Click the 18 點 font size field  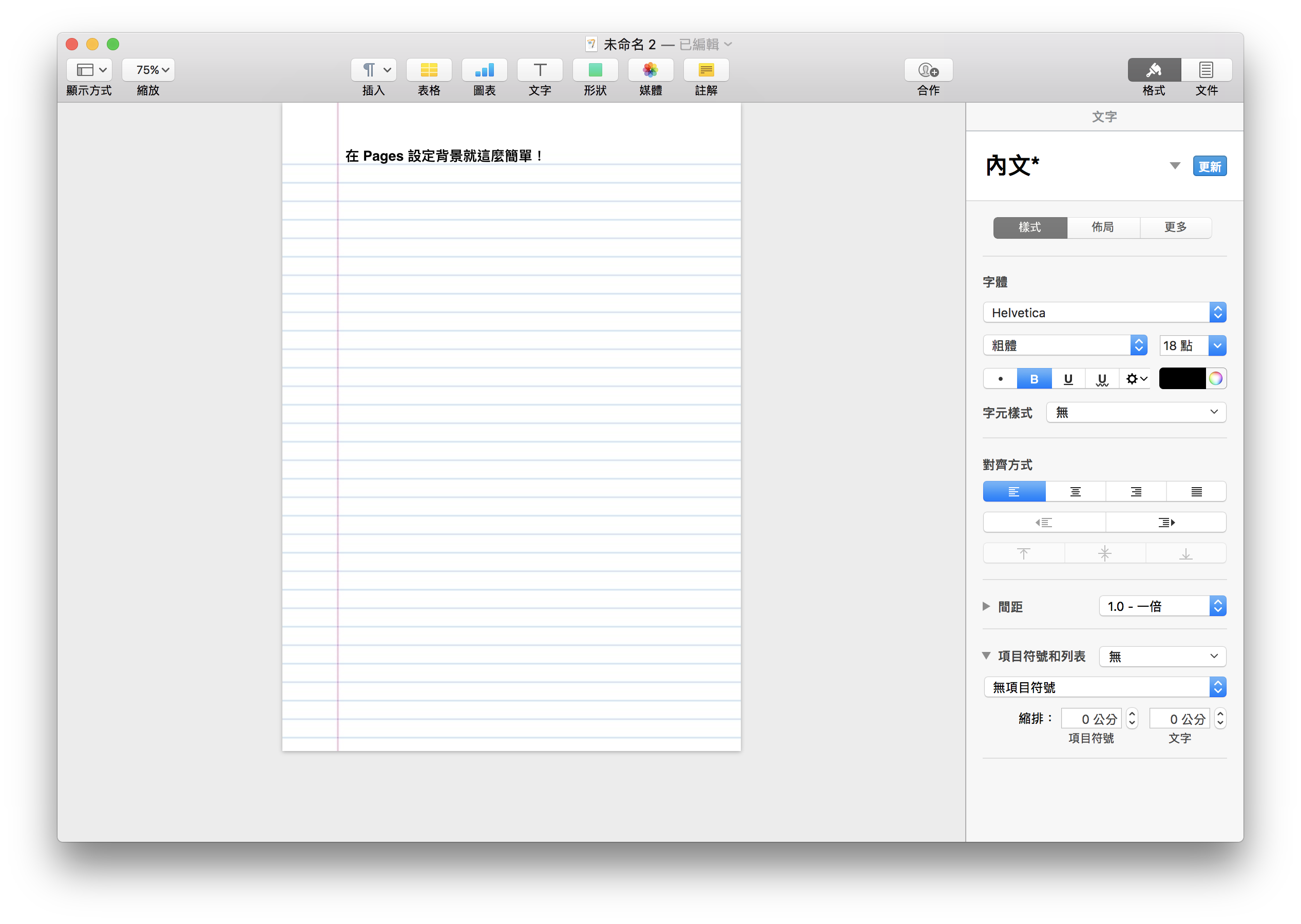click(x=1184, y=345)
